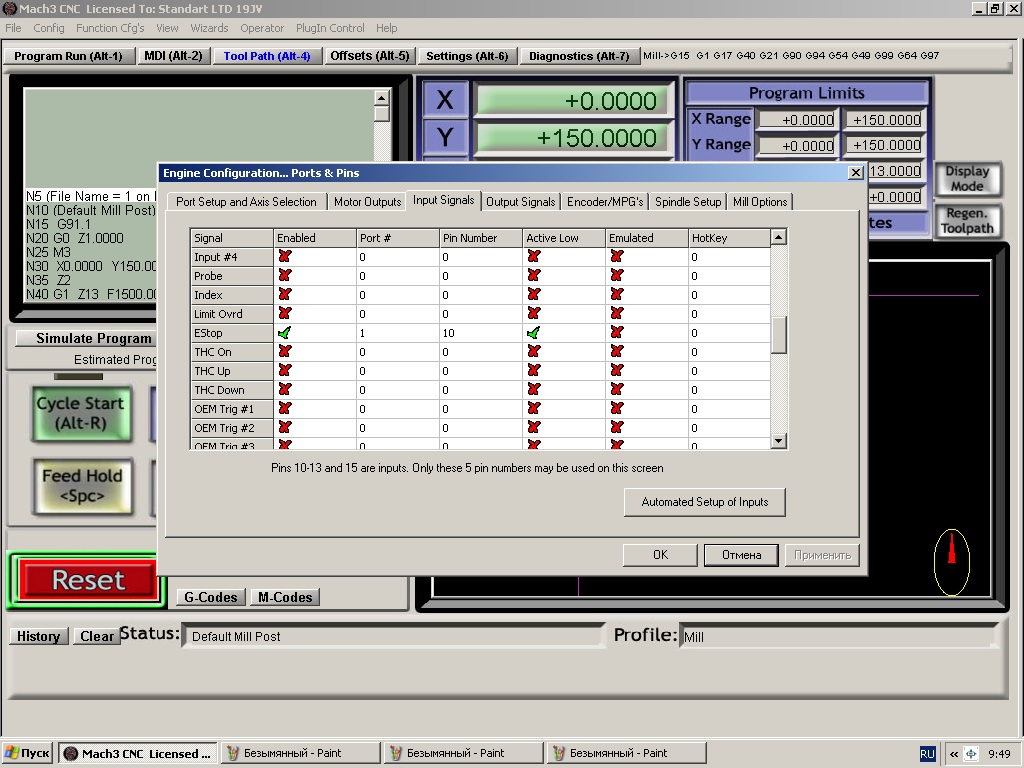
Task: Switch to Encoder/MPG's tab
Action: tap(605, 202)
